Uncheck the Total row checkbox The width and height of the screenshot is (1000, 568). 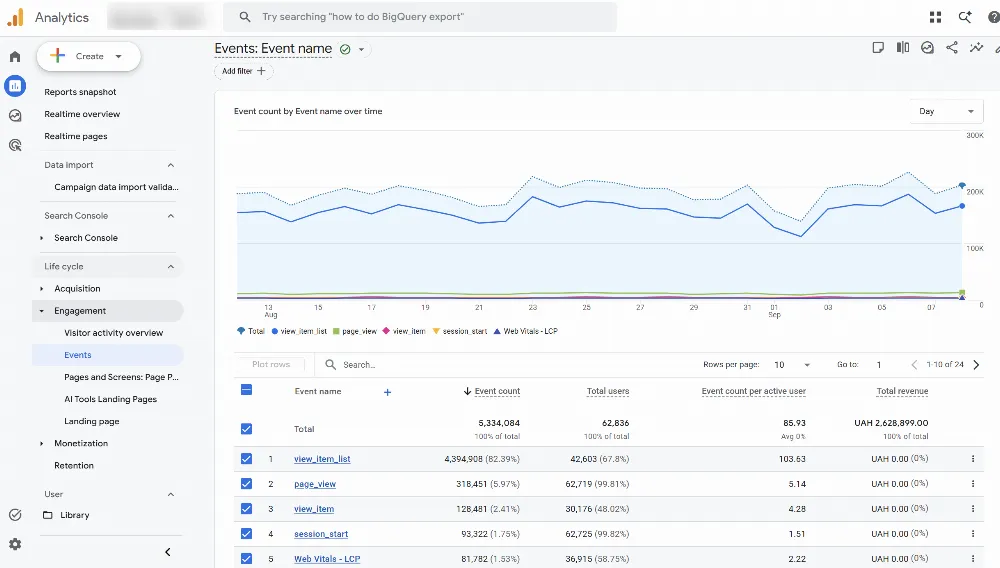click(x=246, y=429)
